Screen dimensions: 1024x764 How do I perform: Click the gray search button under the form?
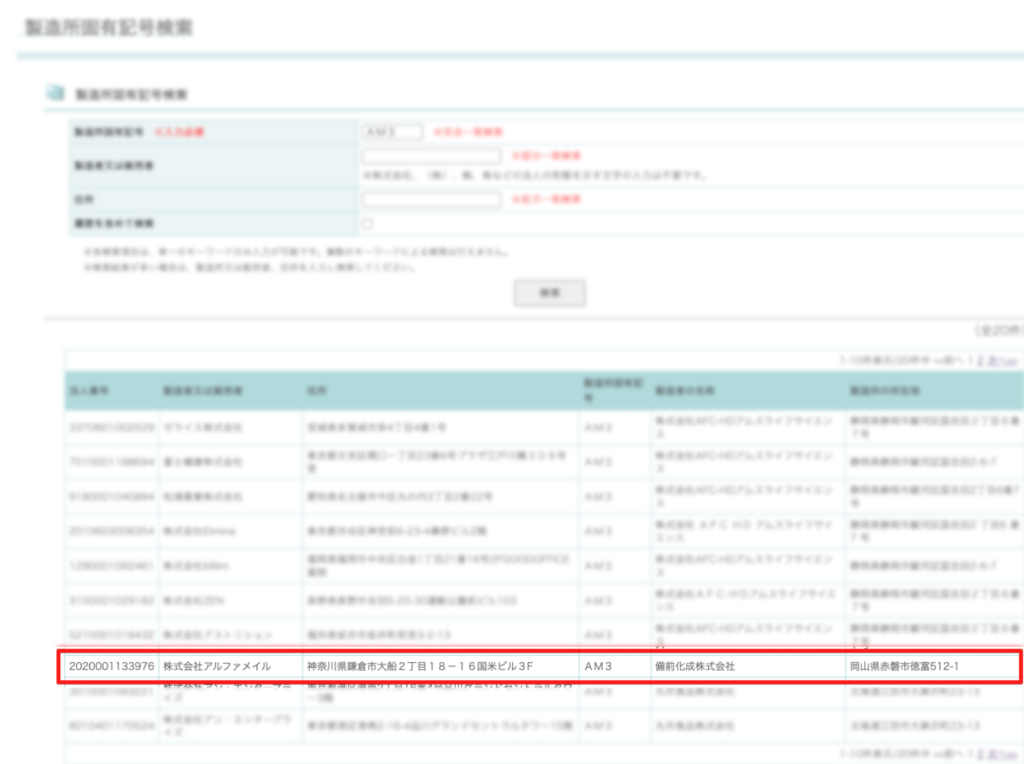[549, 293]
